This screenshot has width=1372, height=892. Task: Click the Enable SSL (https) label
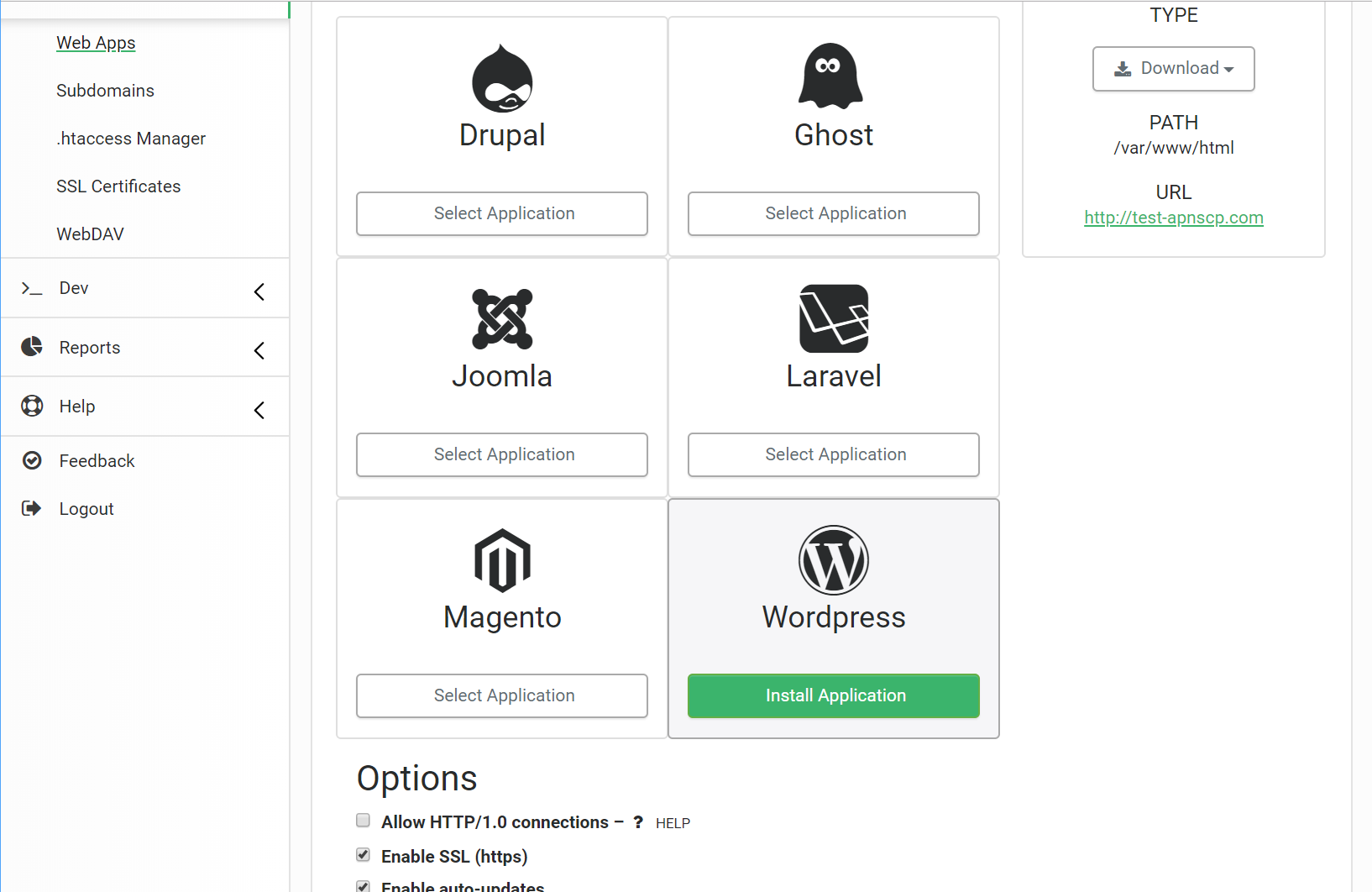454,857
